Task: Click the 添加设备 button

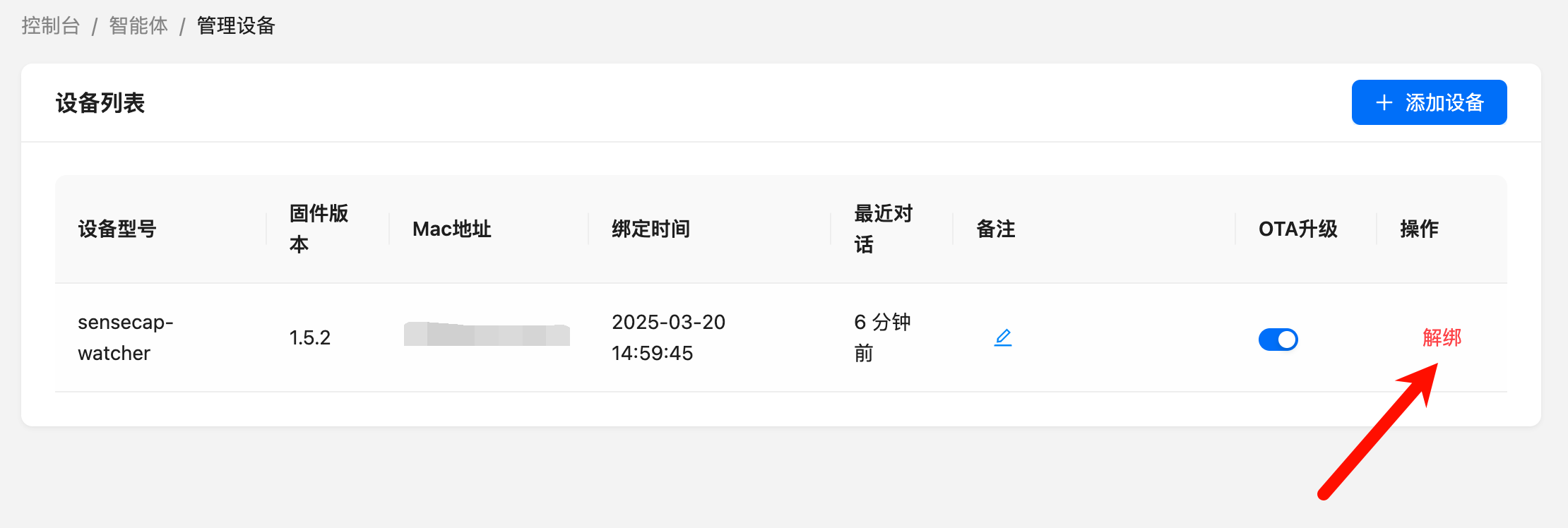Action: point(1429,102)
